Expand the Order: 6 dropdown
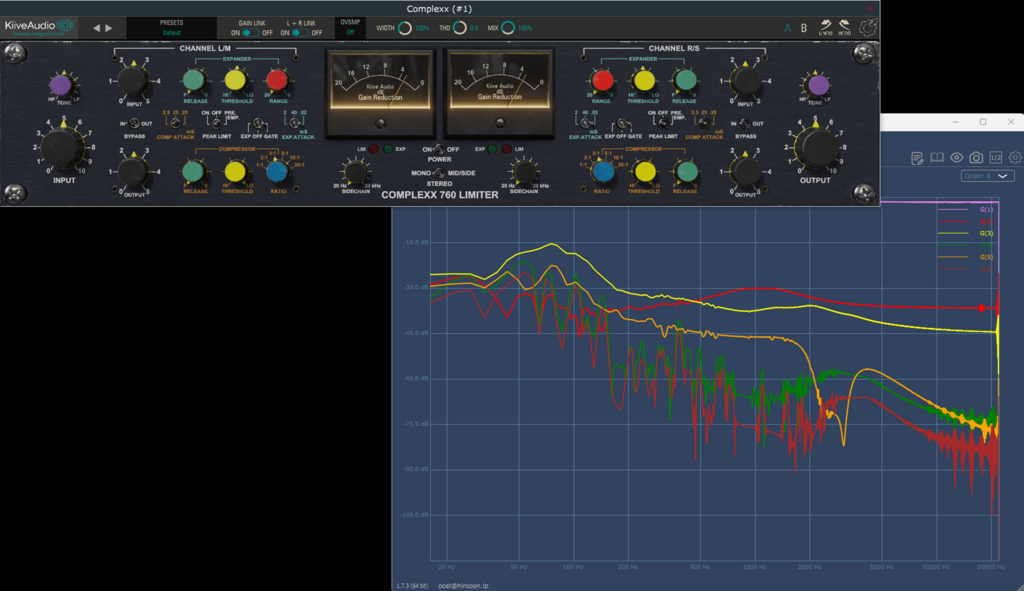Screen dimensions: 1024x591 (987, 176)
